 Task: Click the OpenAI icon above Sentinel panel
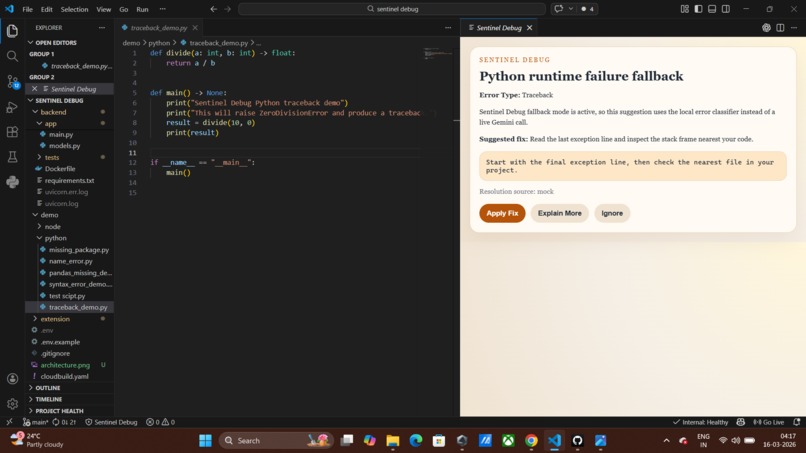tap(766, 28)
